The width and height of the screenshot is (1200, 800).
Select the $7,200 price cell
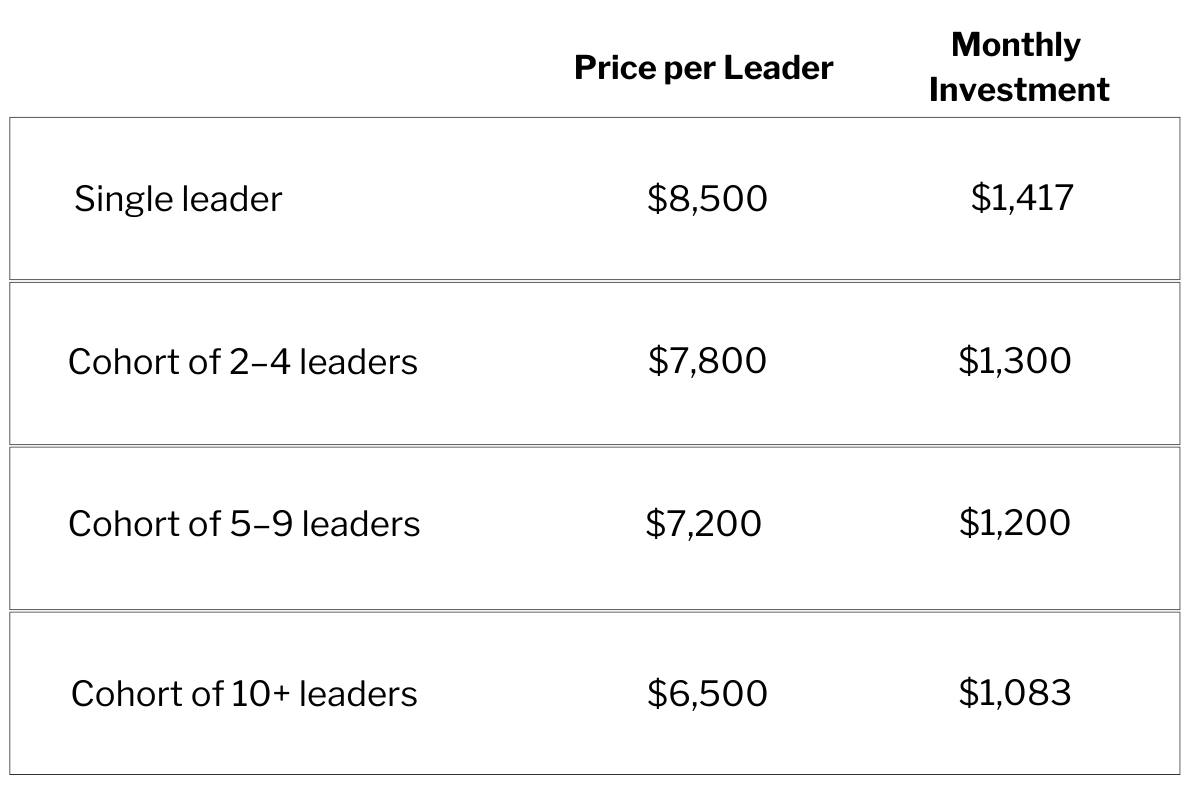703,523
